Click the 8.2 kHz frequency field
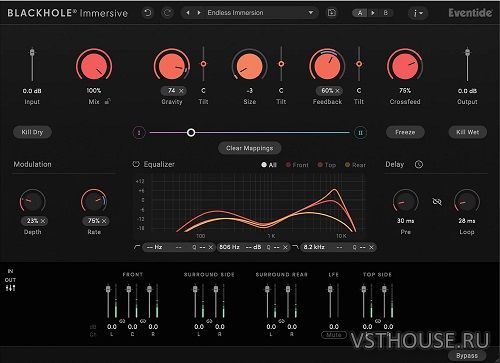The height and width of the screenshot is (363, 500). tap(314, 247)
